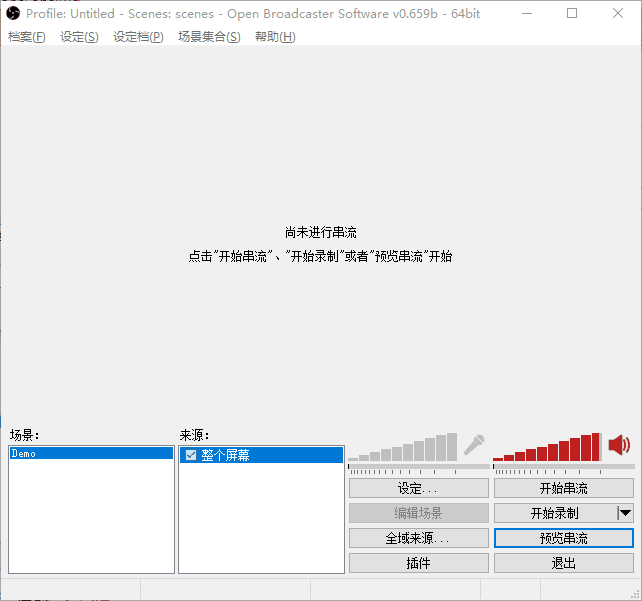The height and width of the screenshot is (601, 642).
Task: Minimize the OBS window
Action: pos(527,14)
